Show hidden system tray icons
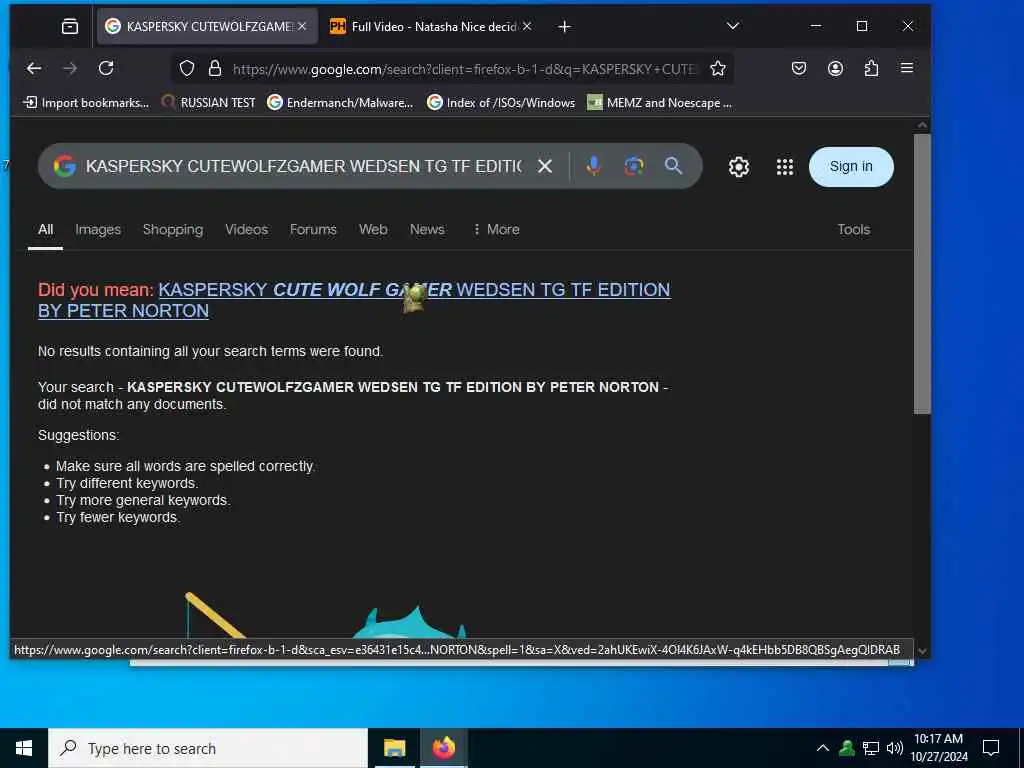Screen dimensions: 1024x768 coord(823,748)
